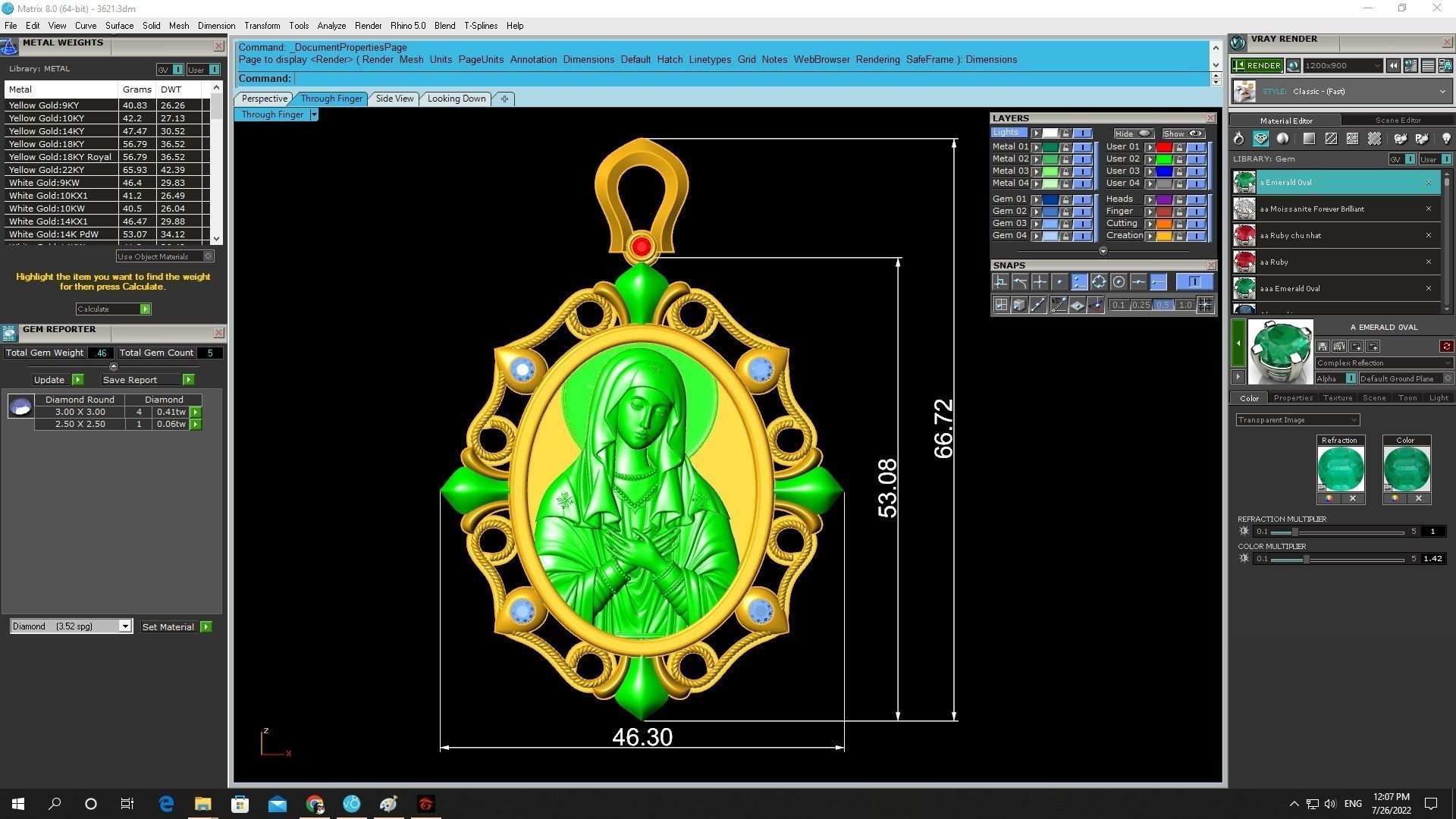Open the render resolution 1200x900 dropdown

(1343, 66)
